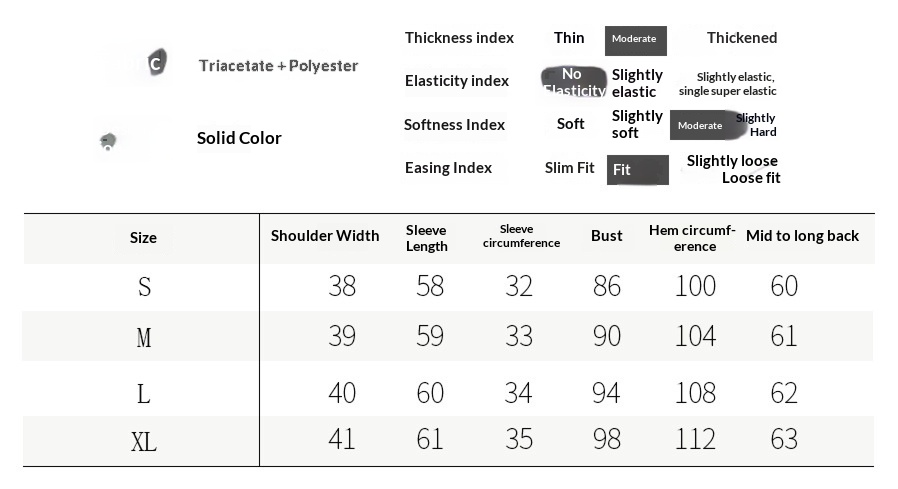The height and width of the screenshot is (489, 898).
Task: Click the L row hem value 108
Action: click(x=695, y=393)
